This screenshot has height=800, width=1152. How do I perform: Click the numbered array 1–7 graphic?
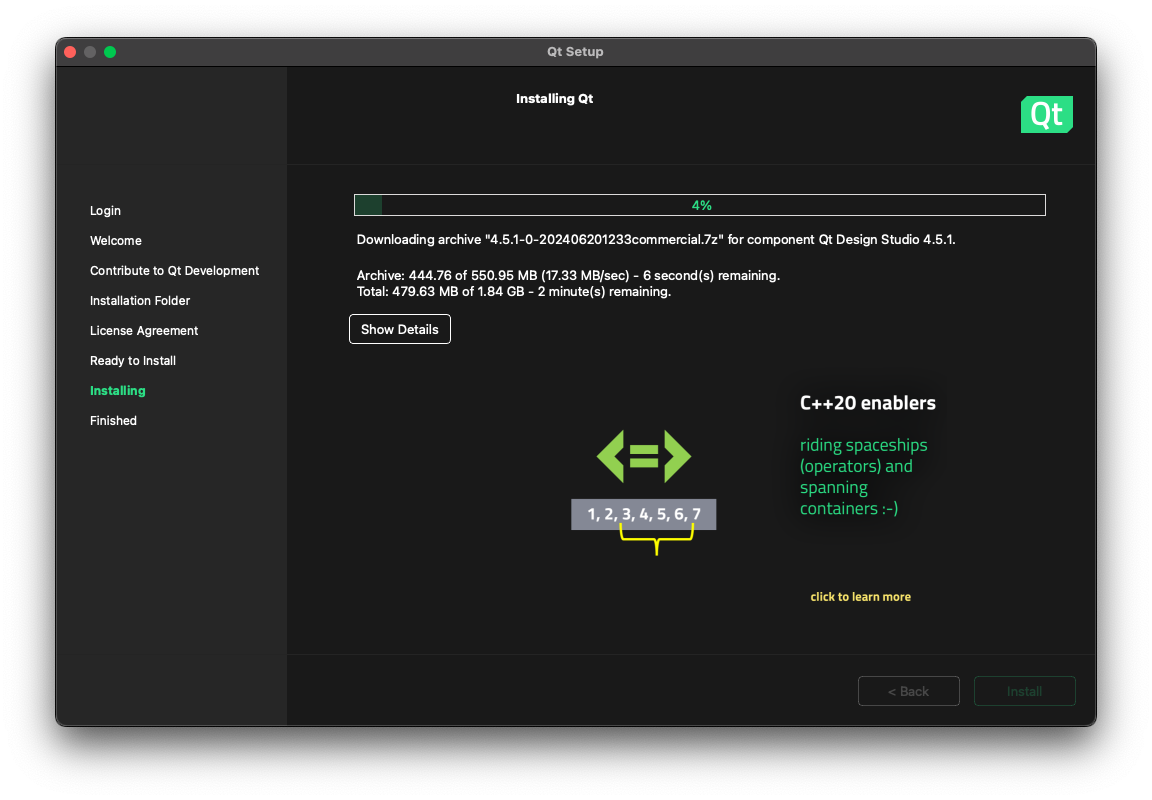tap(644, 514)
